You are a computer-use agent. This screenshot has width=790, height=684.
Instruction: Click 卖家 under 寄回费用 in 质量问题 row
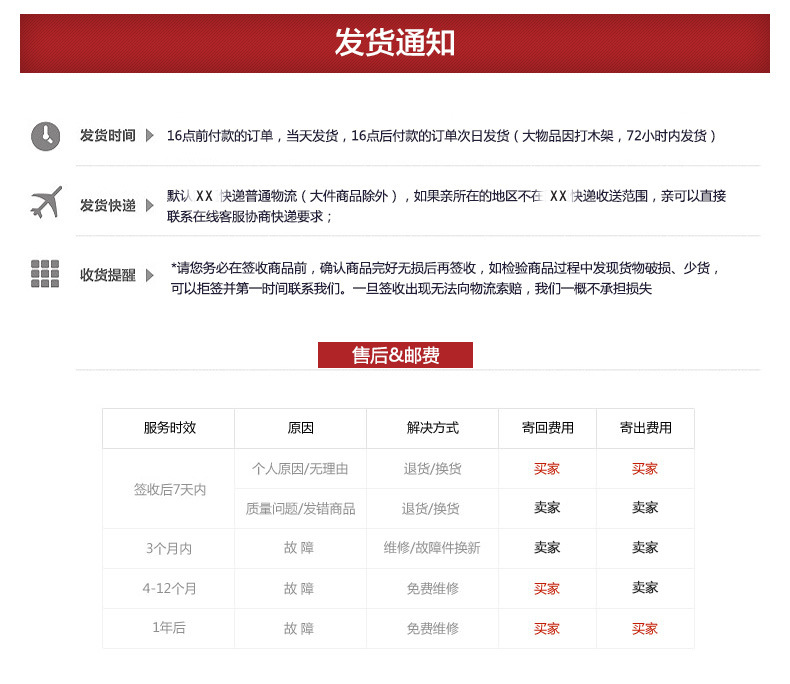(547, 507)
